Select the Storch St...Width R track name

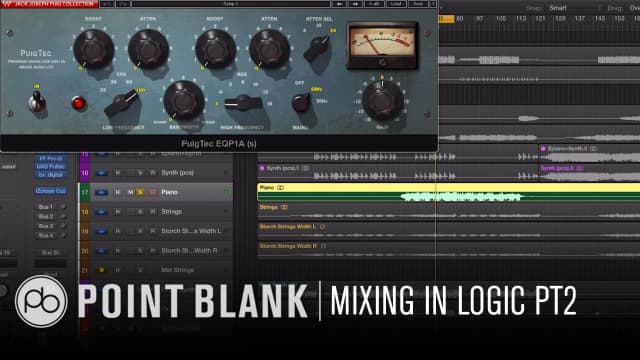coord(189,251)
